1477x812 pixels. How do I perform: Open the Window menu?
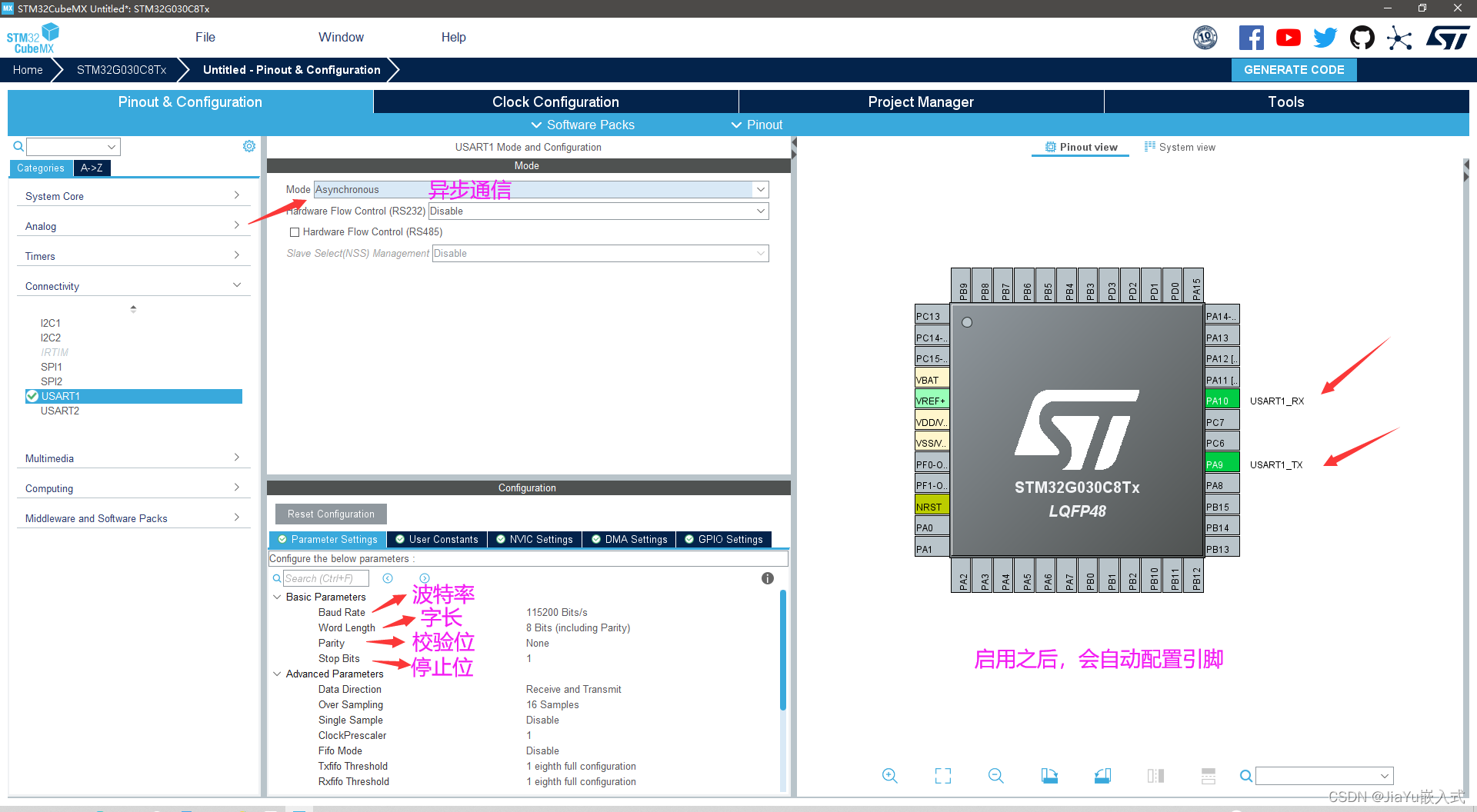coord(341,37)
